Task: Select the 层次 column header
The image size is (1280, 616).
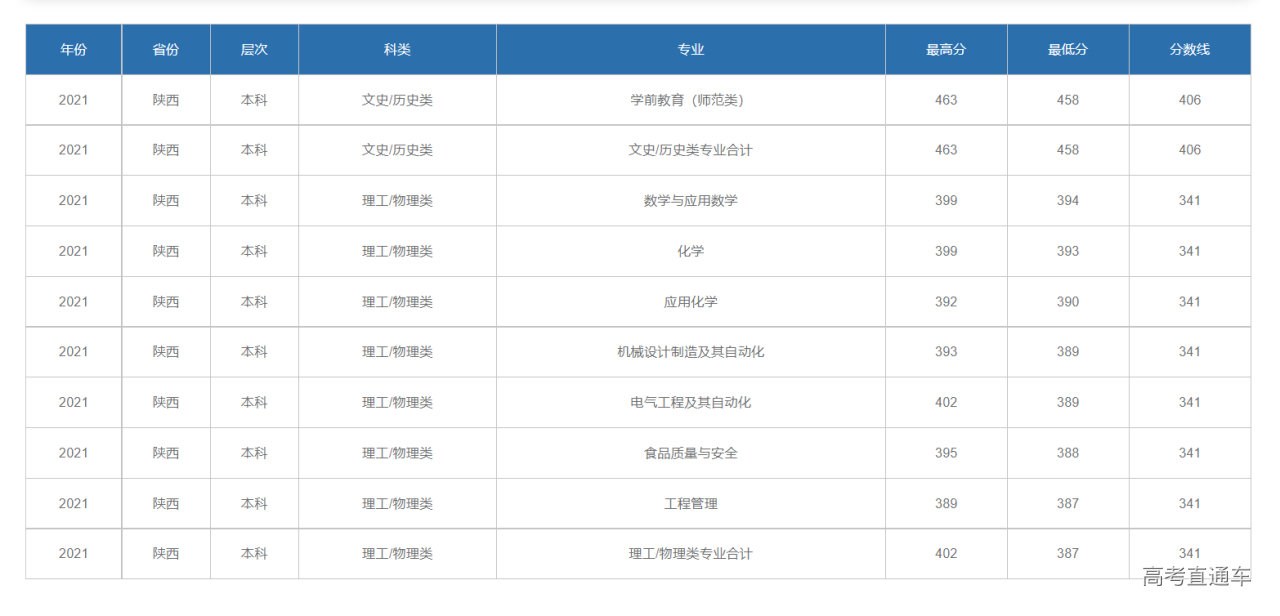Action: [254, 50]
